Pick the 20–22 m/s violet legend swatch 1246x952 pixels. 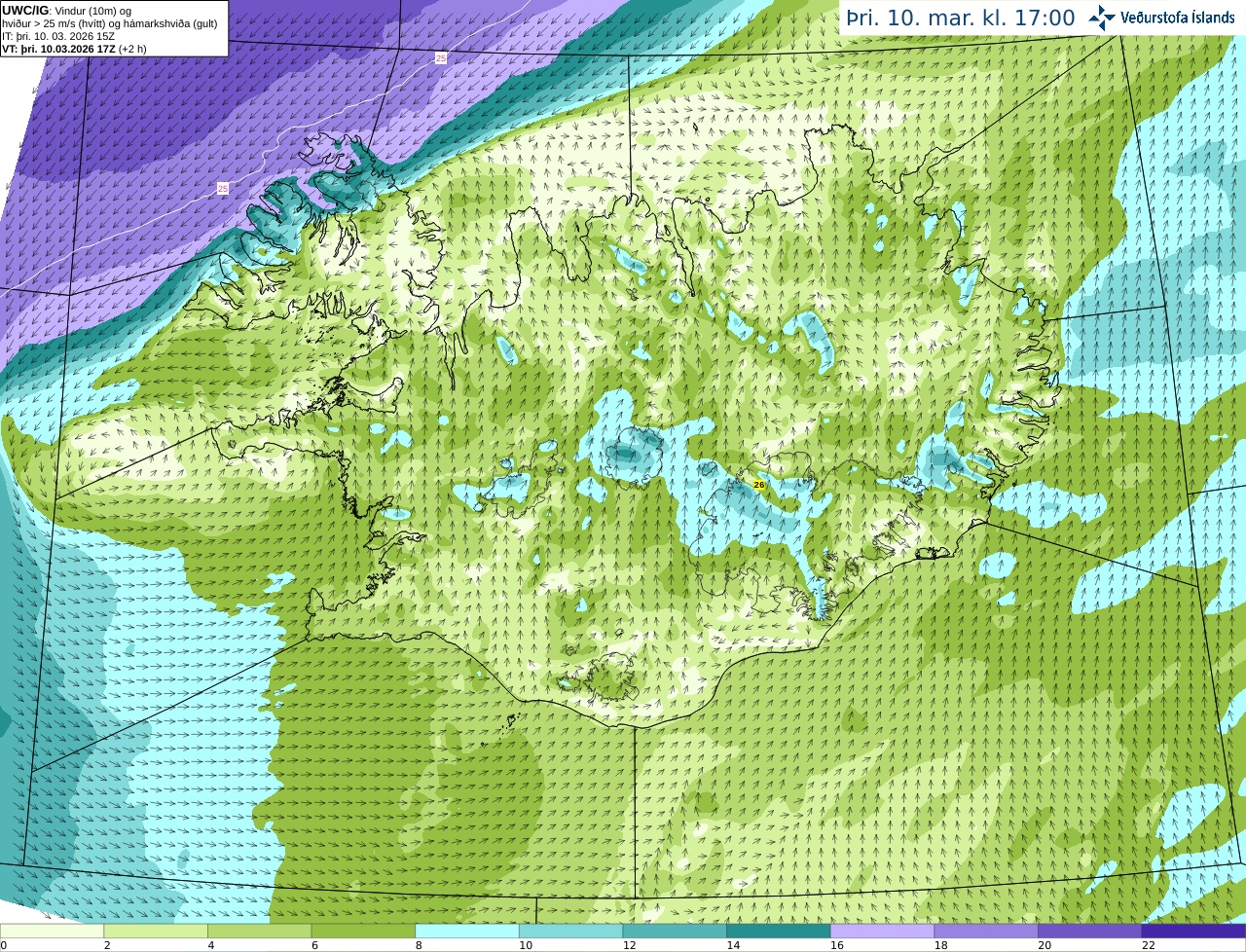click(1090, 932)
